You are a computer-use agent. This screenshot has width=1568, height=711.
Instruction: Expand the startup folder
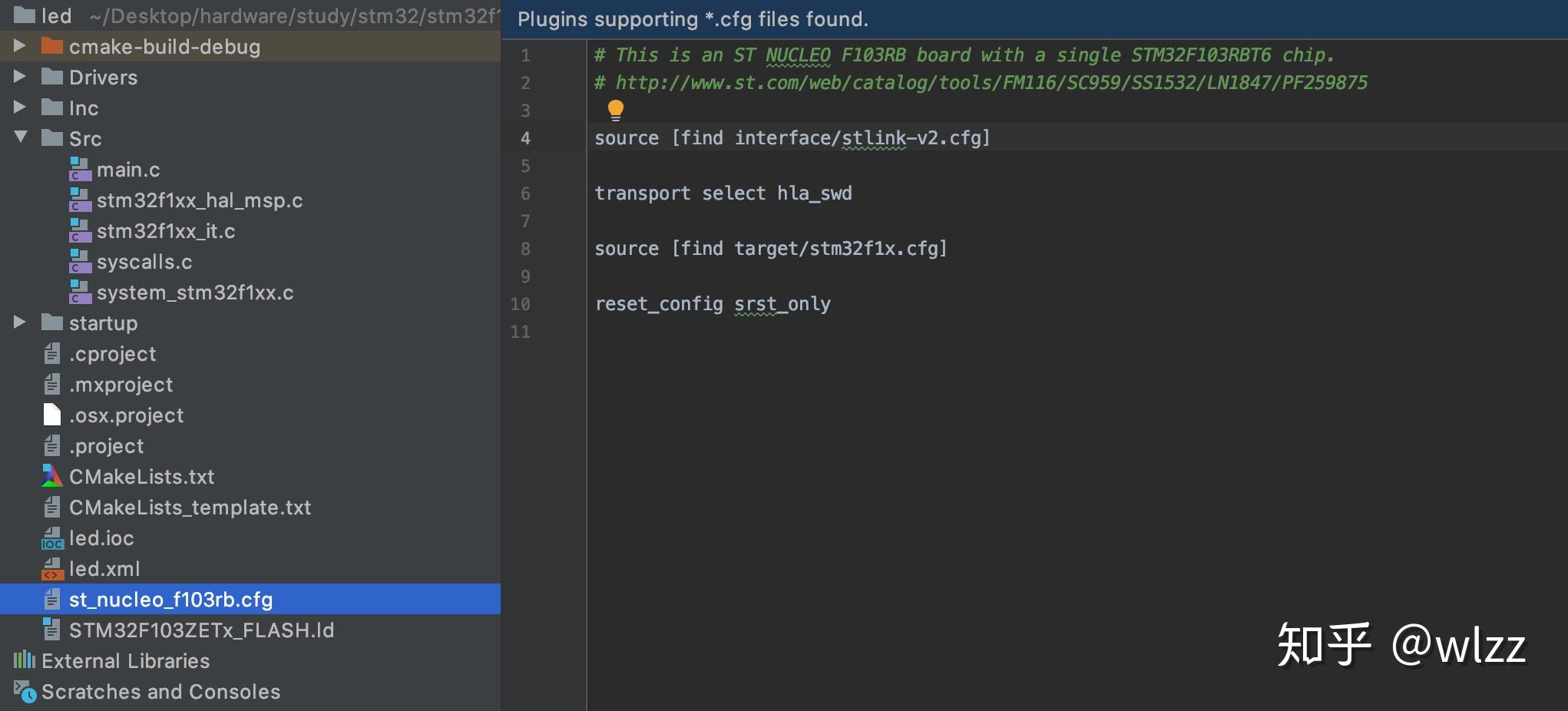(20, 322)
